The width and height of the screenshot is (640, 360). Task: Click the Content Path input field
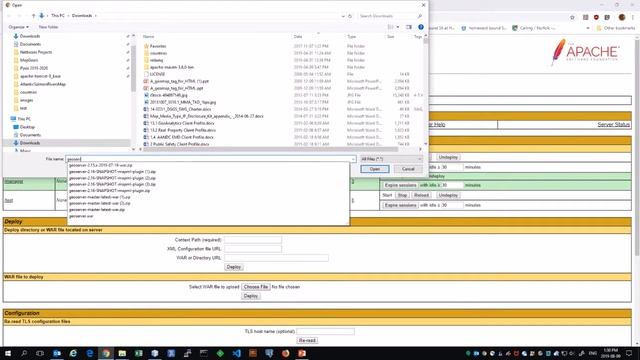click(x=253, y=240)
